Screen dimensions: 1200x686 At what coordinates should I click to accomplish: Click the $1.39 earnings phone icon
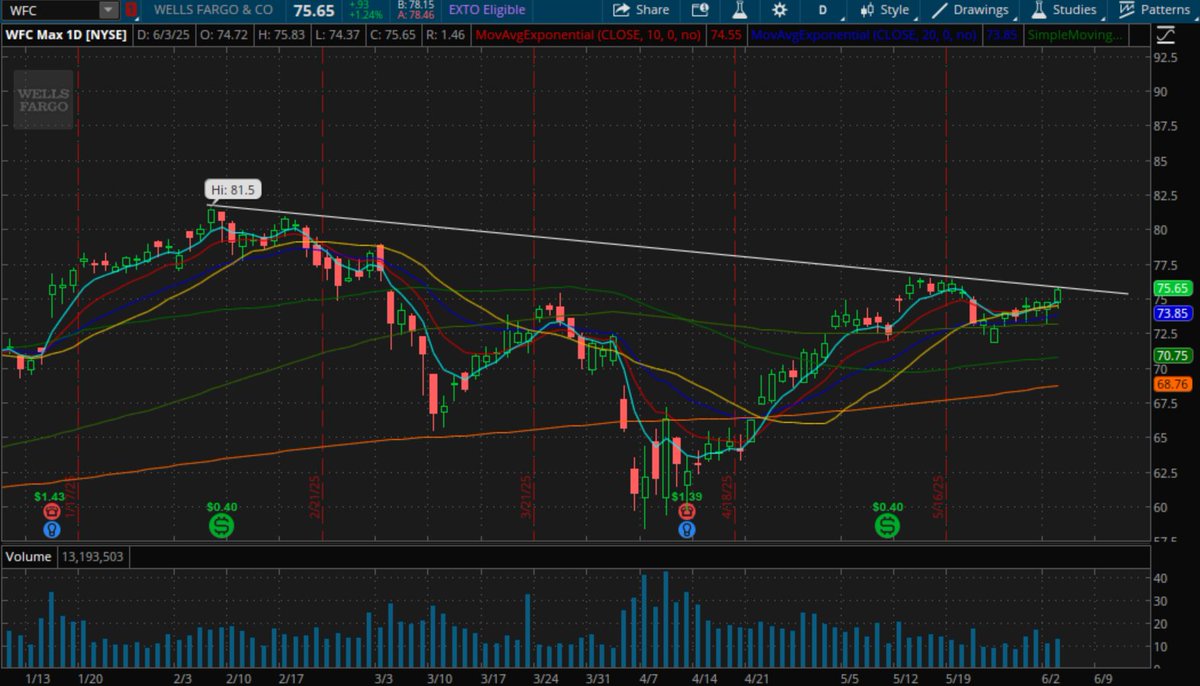[687, 511]
